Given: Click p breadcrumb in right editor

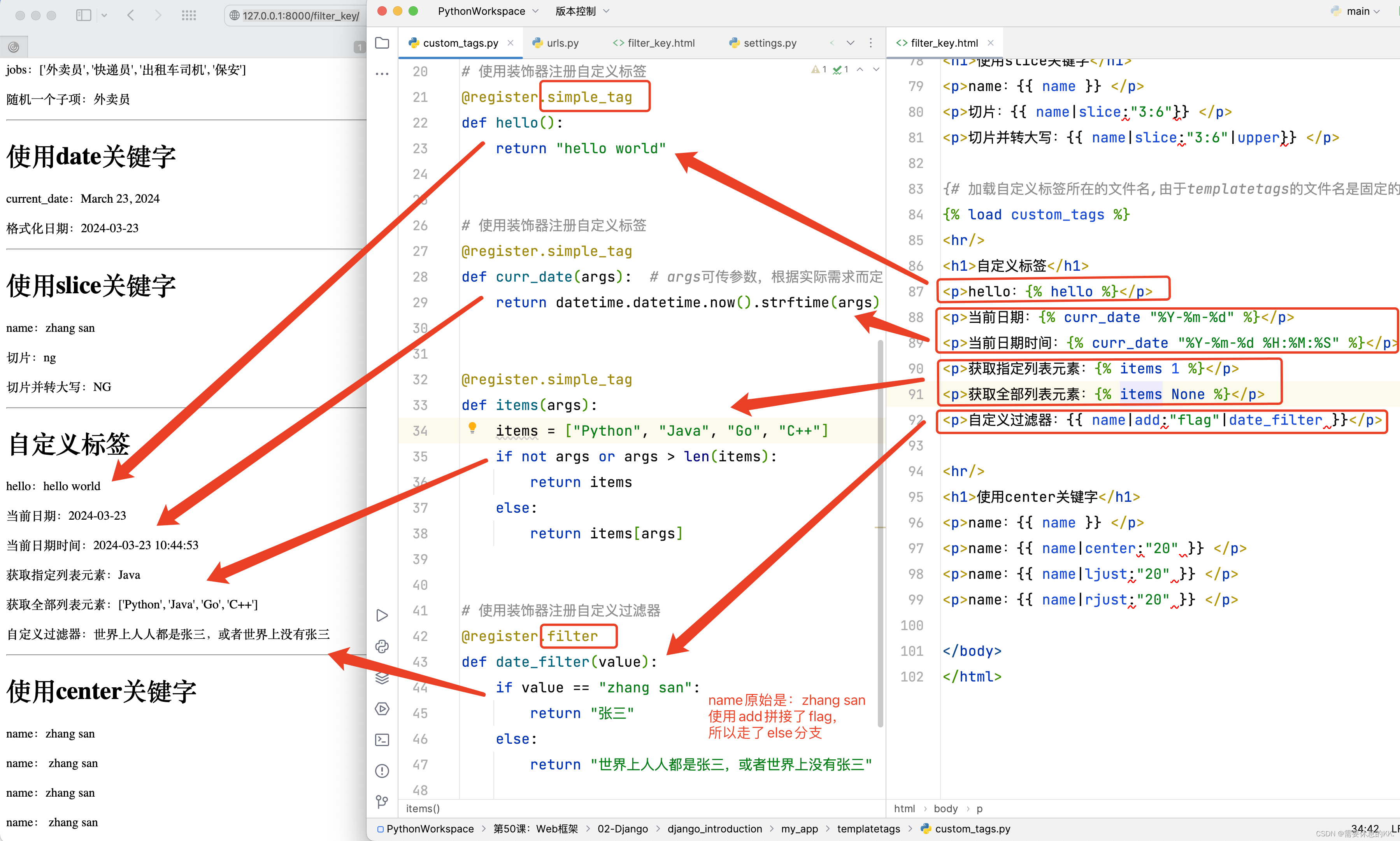Looking at the screenshot, I should point(979,809).
